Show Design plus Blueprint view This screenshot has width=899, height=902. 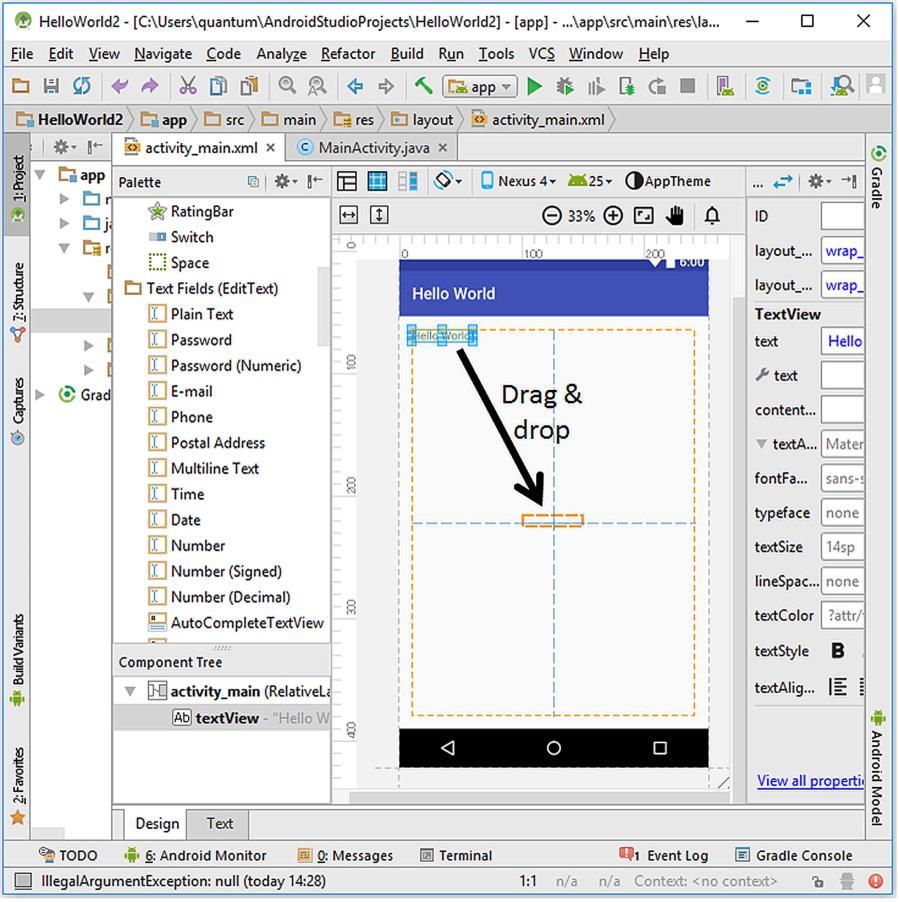tap(409, 182)
